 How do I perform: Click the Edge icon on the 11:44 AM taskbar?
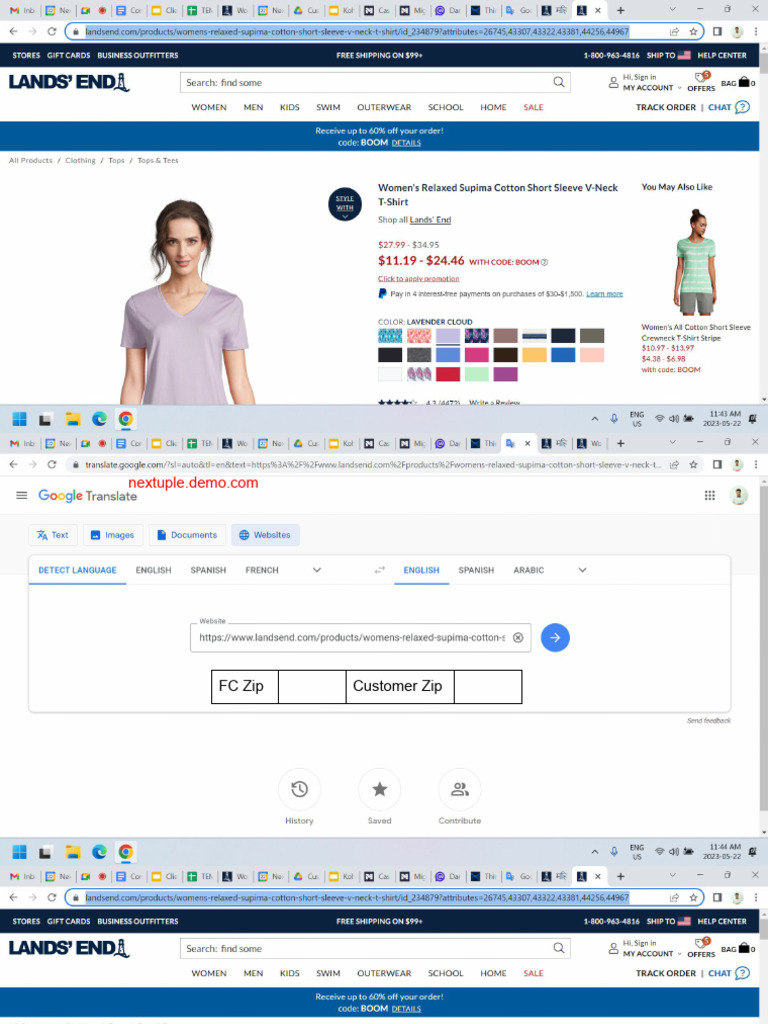pos(99,852)
